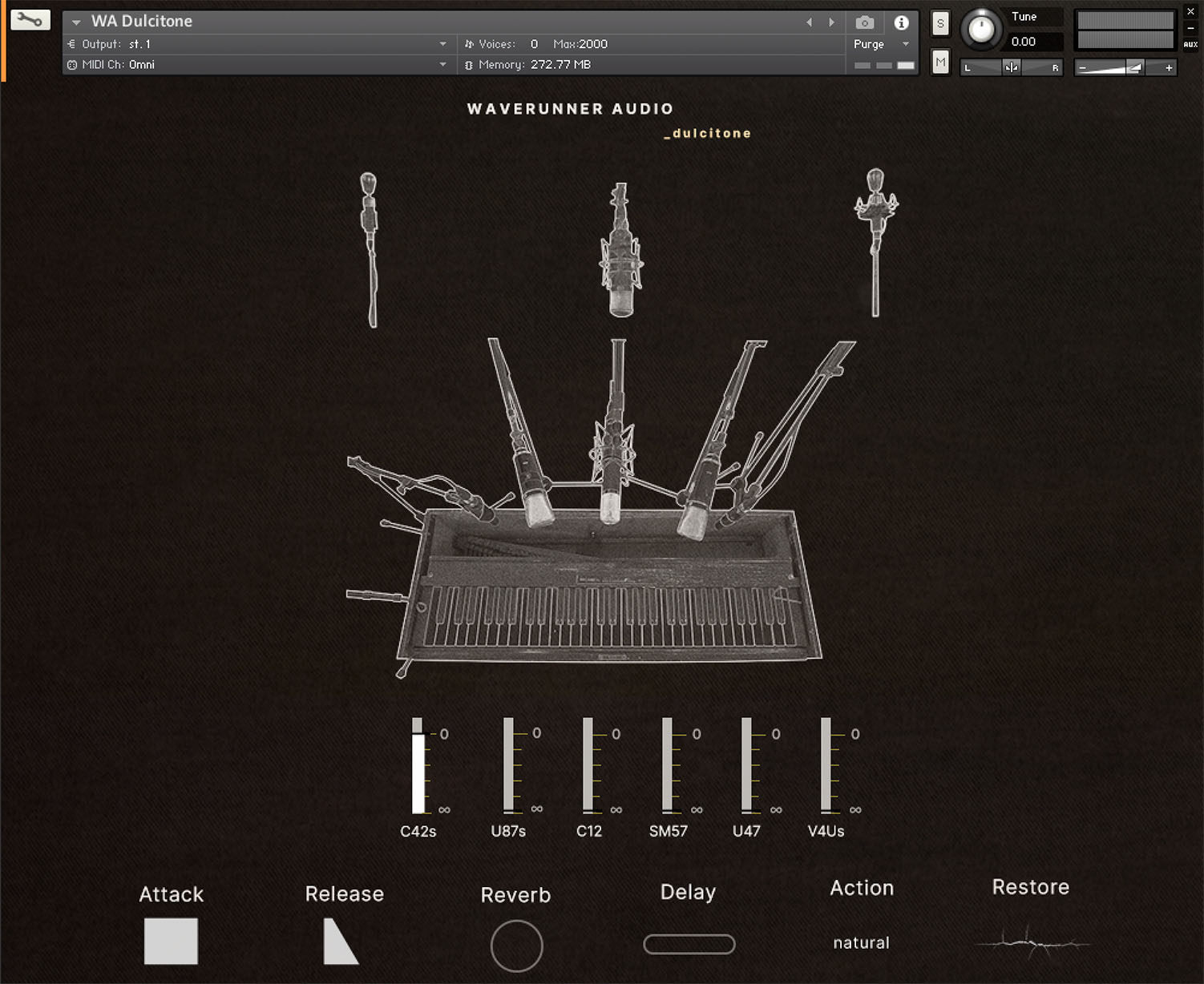Adjust the C42s mic level fader
The height and width of the screenshot is (984, 1204).
[x=418, y=767]
